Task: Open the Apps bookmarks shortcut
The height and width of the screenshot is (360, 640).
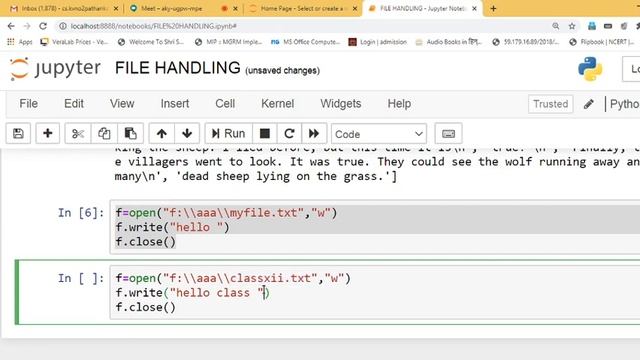Action: [x=20, y=42]
